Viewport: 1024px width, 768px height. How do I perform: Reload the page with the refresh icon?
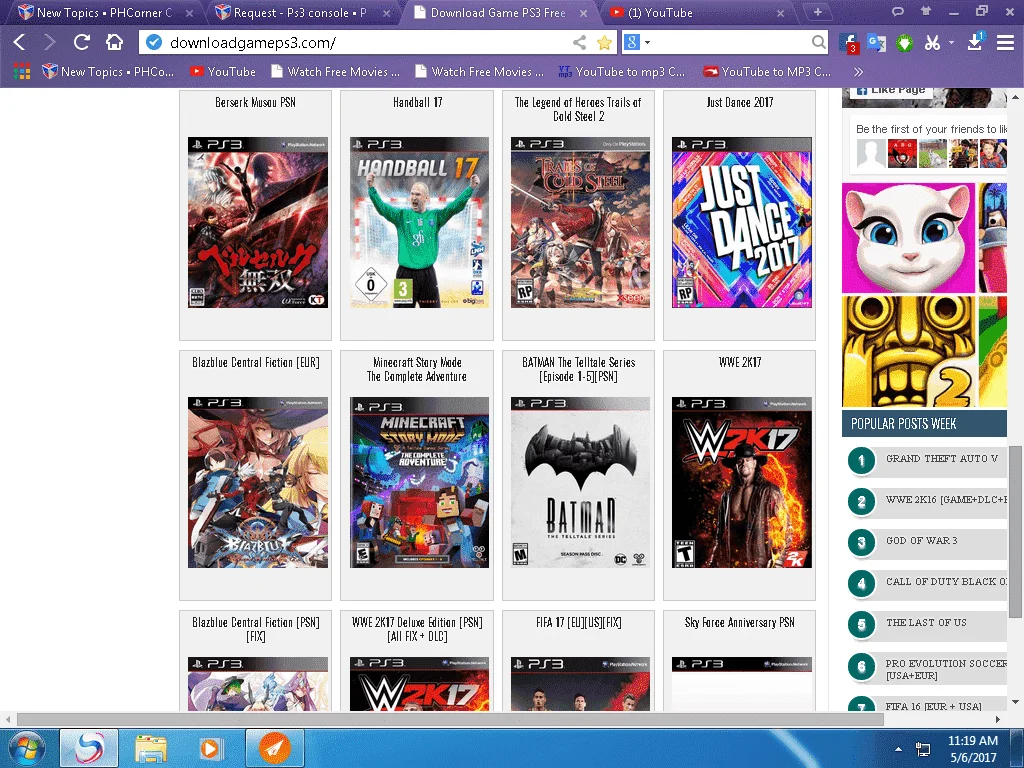pyautogui.click(x=82, y=42)
